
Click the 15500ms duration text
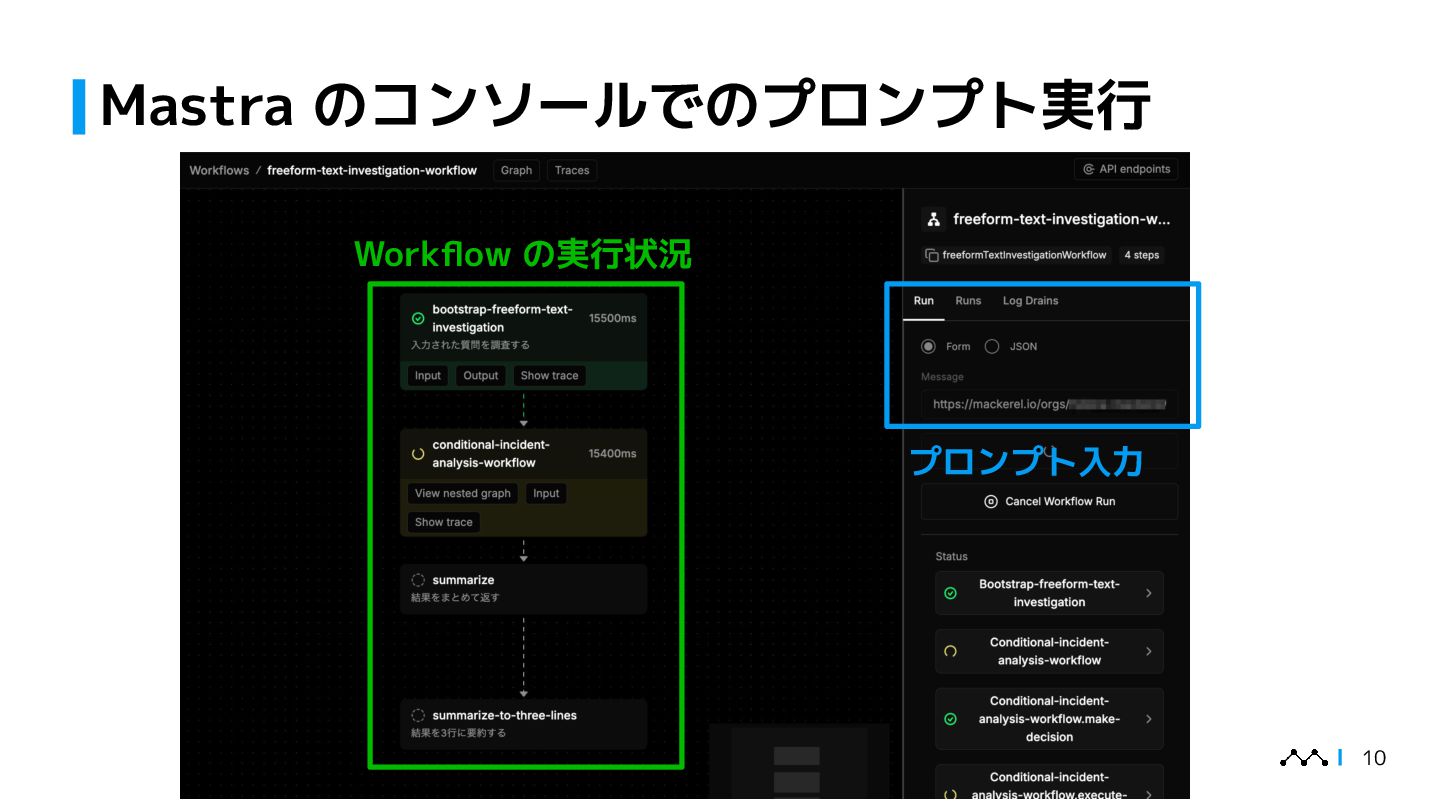tap(613, 319)
